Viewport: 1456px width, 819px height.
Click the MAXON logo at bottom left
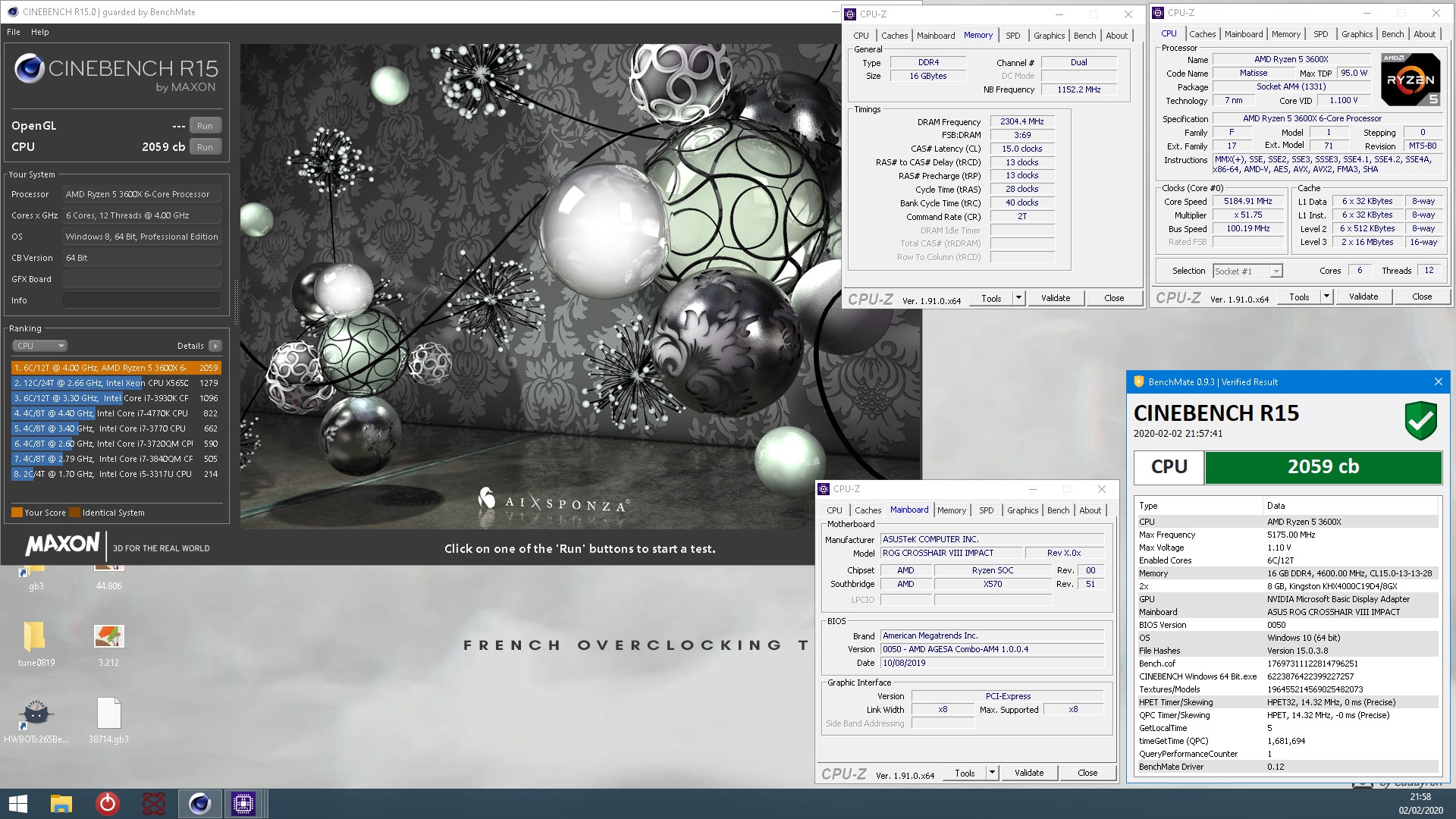[x=63, y=544]
